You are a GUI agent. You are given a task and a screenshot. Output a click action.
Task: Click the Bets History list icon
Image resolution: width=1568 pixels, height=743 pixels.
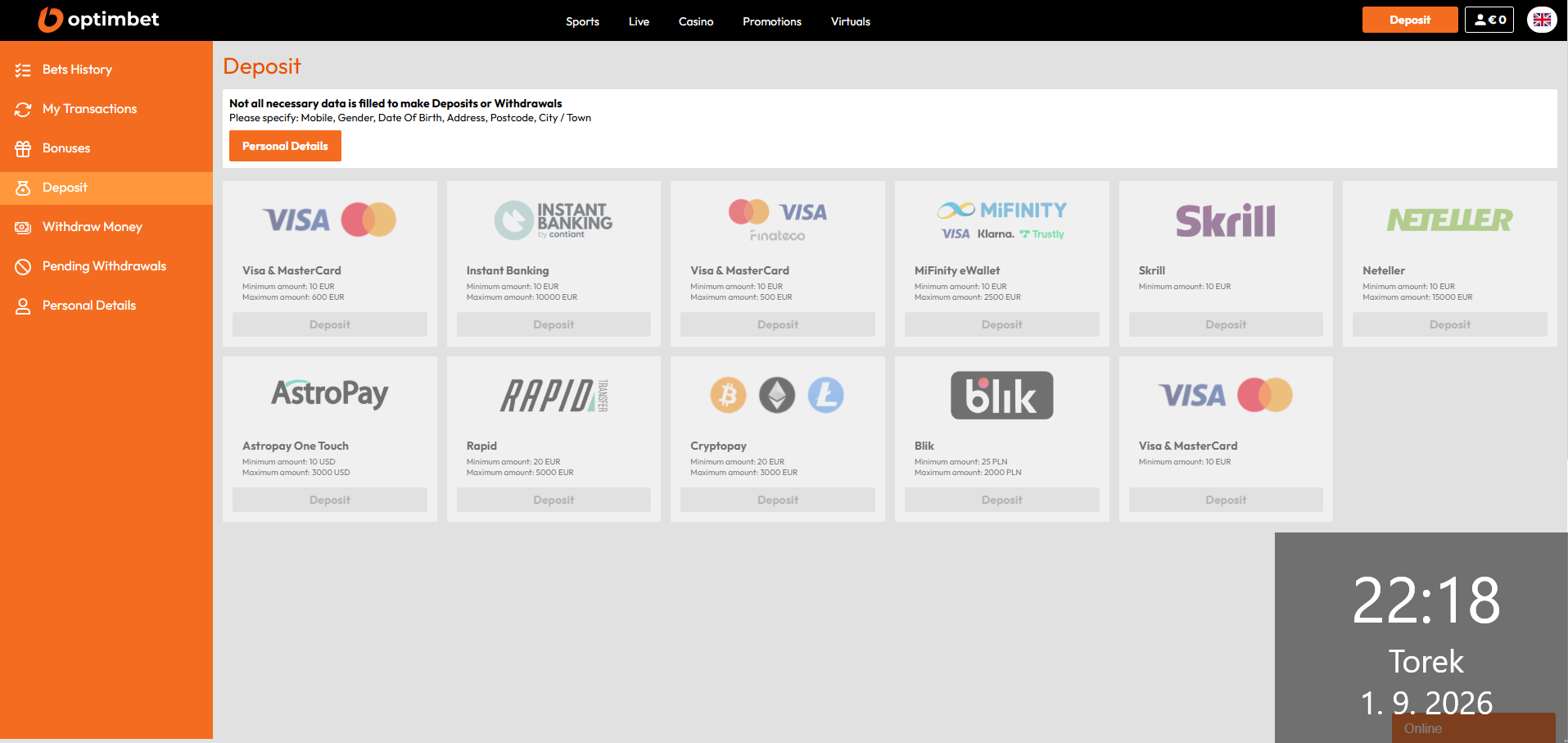coord(23,70)
